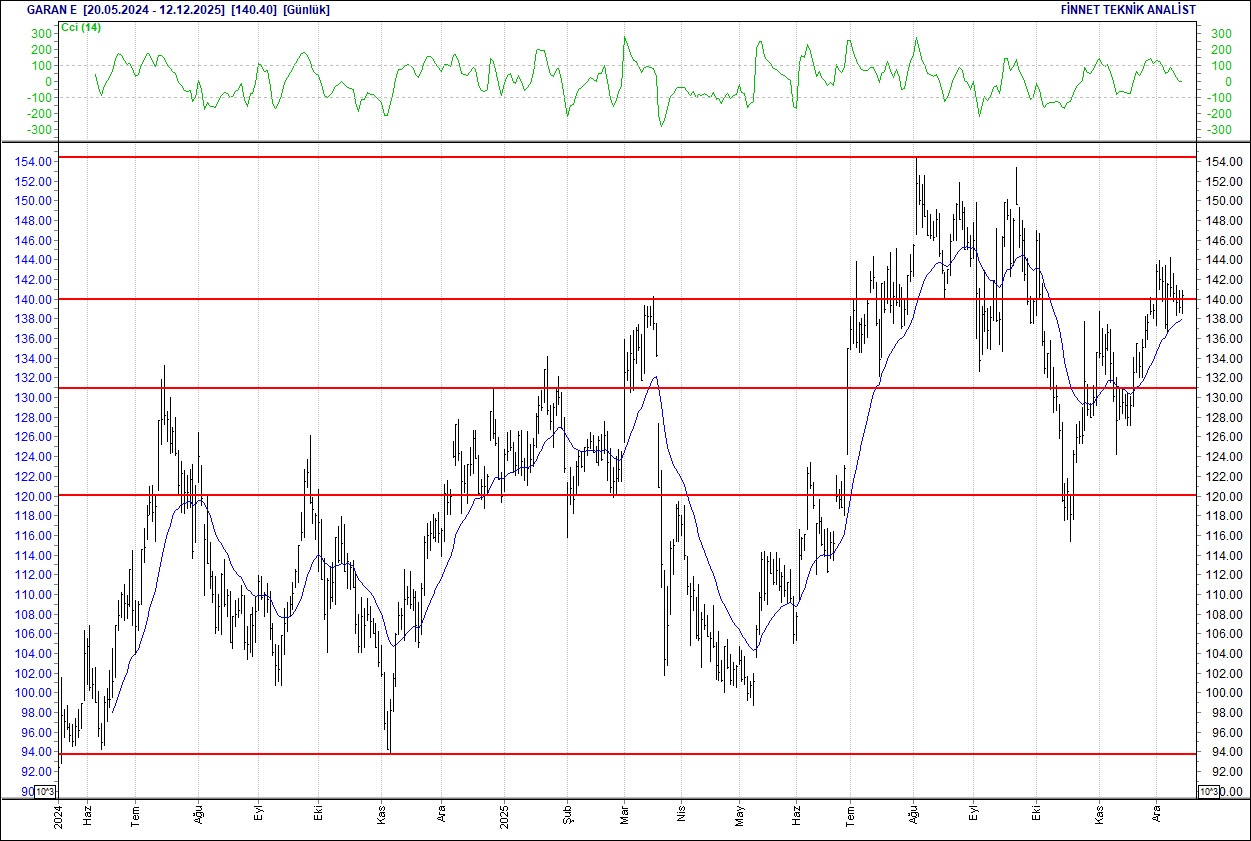Click the red horizontal line at 140.00
Viewport: 1251px width, 841px height.
pos(600,298)
